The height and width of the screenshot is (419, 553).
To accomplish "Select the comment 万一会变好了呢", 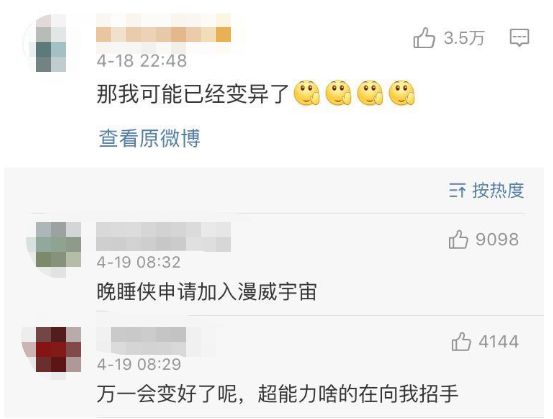I will pos(278,394).
